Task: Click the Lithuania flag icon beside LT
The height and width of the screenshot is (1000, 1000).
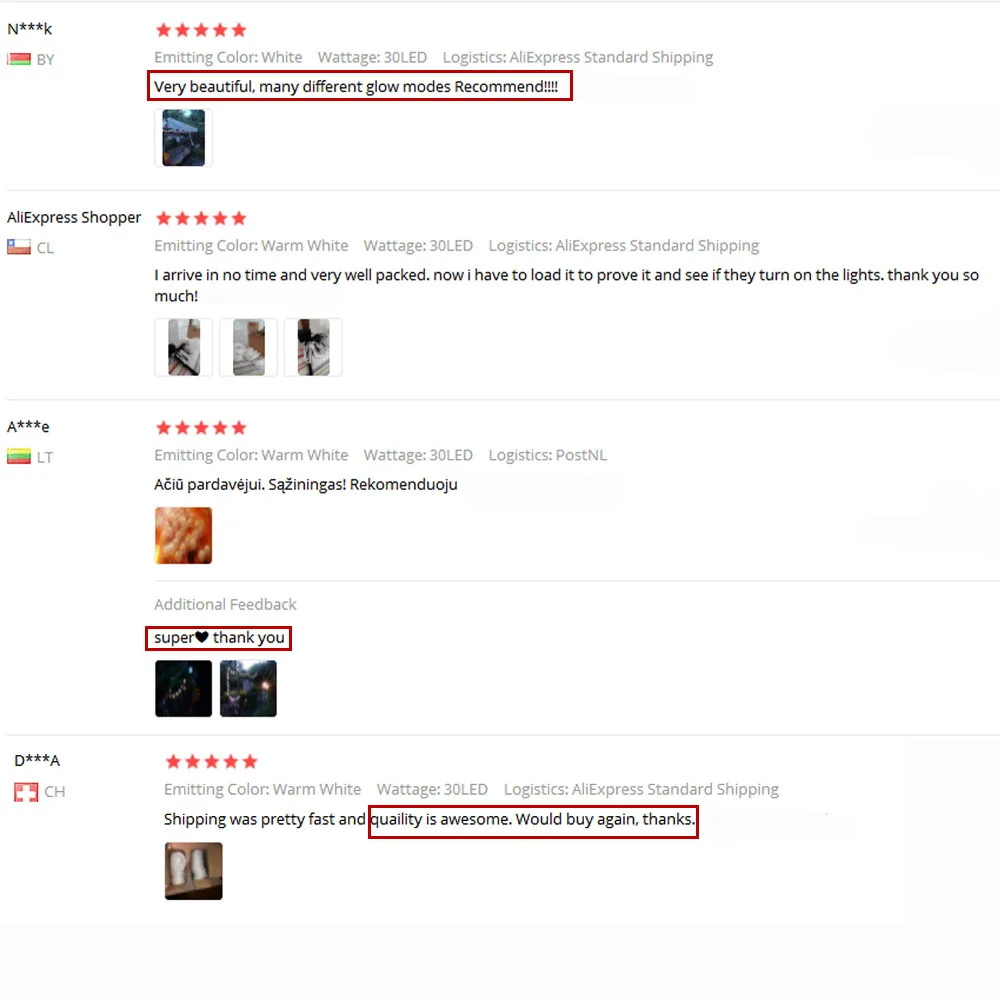Action: (18, 457)
